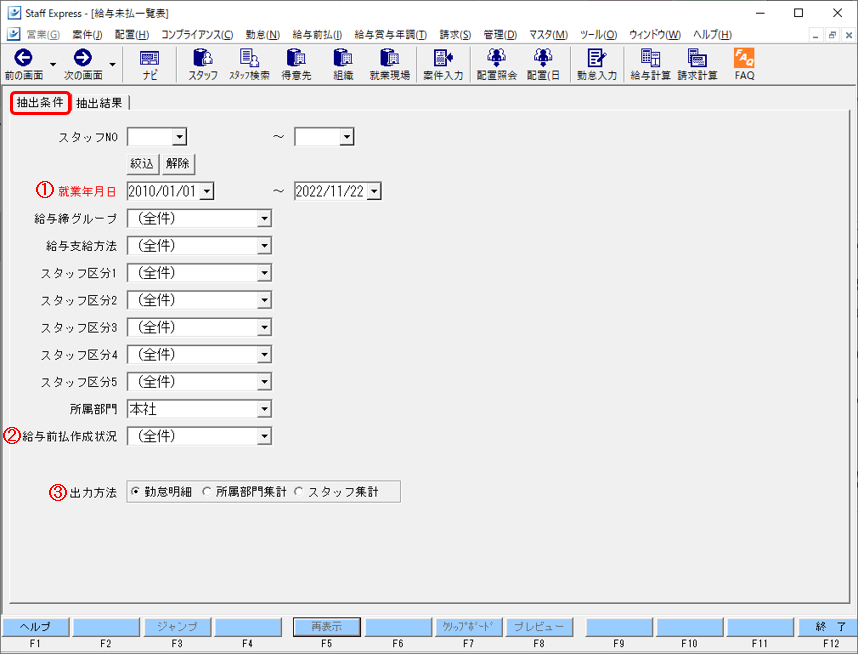Click the クリップボード F7 button
The image size is (858, 654).
468,627
